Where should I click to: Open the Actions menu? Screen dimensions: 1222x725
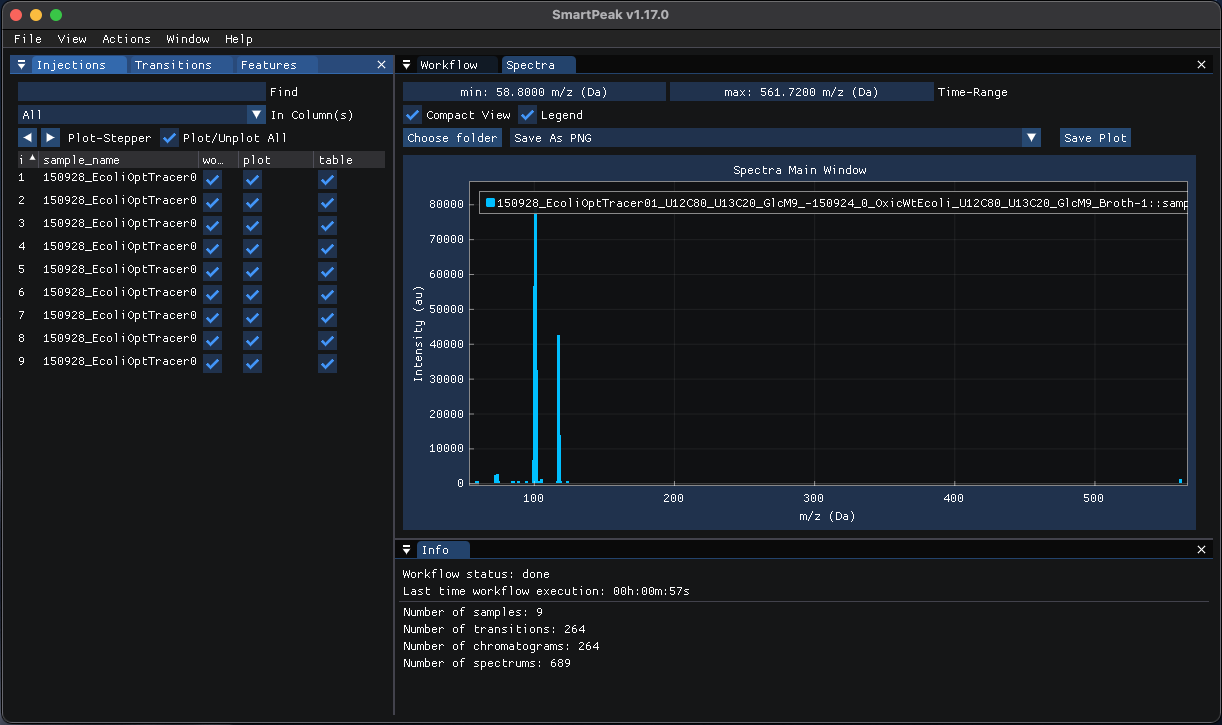[x=127, y=39]
